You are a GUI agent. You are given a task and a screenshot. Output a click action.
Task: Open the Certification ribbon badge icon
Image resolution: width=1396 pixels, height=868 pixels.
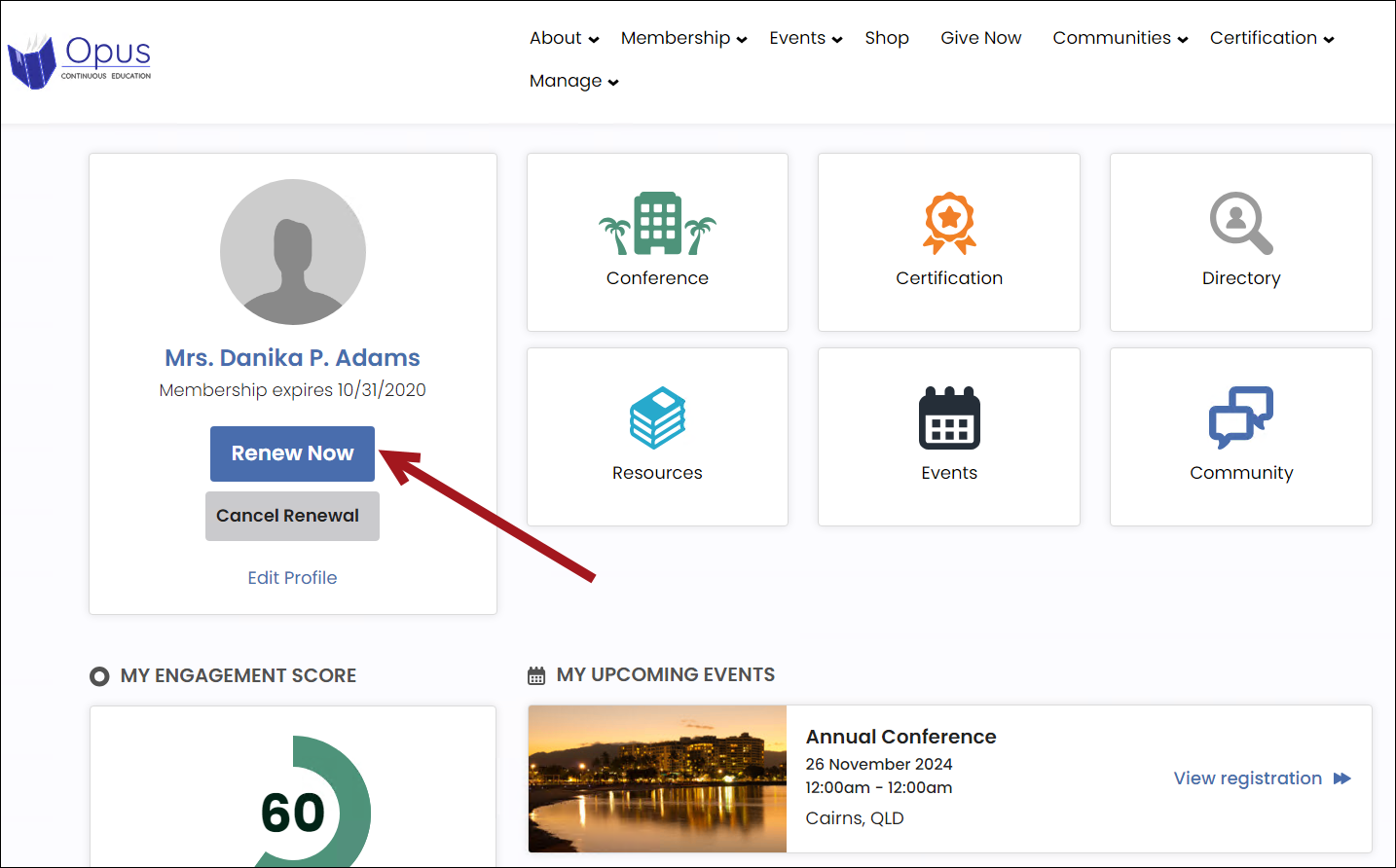click(x=949, y=223)
